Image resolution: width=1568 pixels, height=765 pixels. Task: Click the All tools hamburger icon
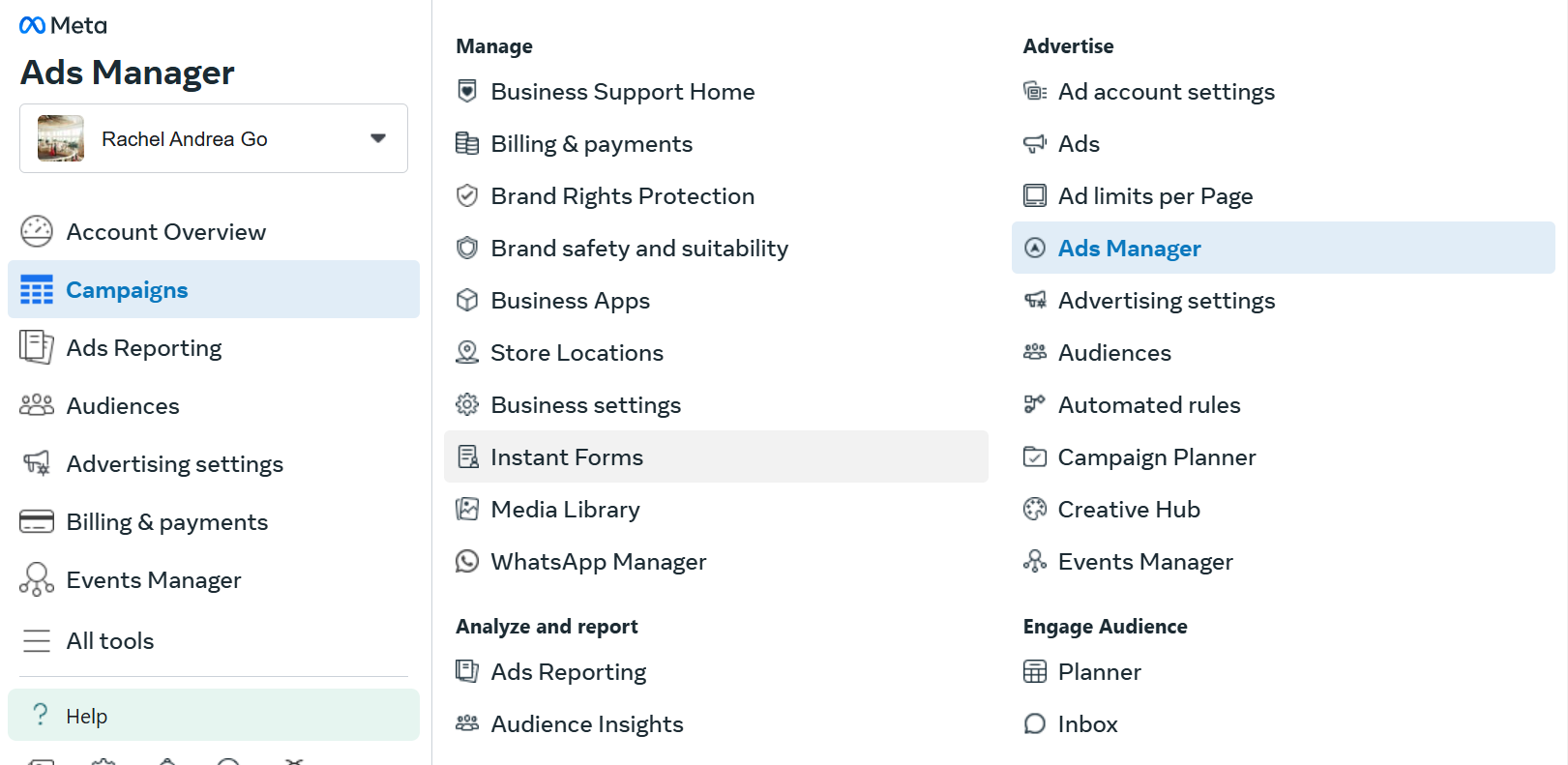37,640
